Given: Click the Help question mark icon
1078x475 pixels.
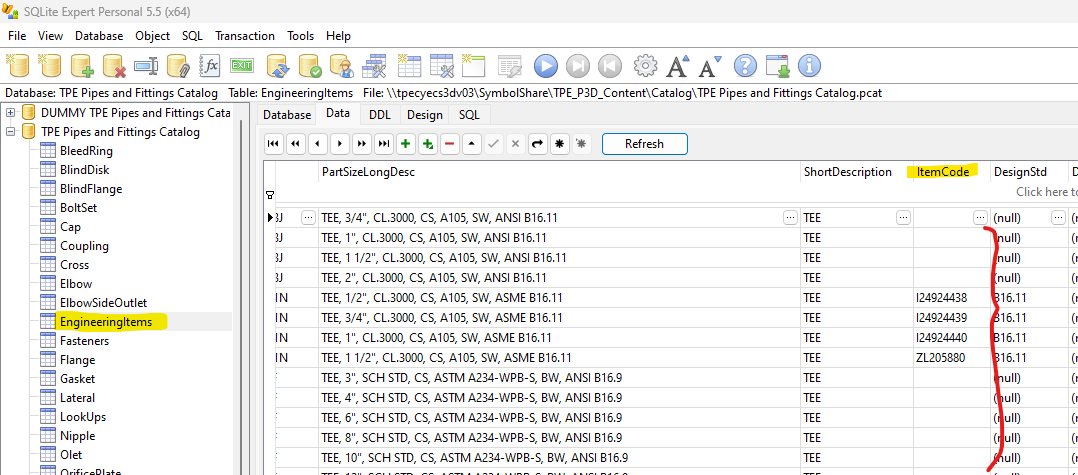Looking at the screenshot, I should [745, 66].
